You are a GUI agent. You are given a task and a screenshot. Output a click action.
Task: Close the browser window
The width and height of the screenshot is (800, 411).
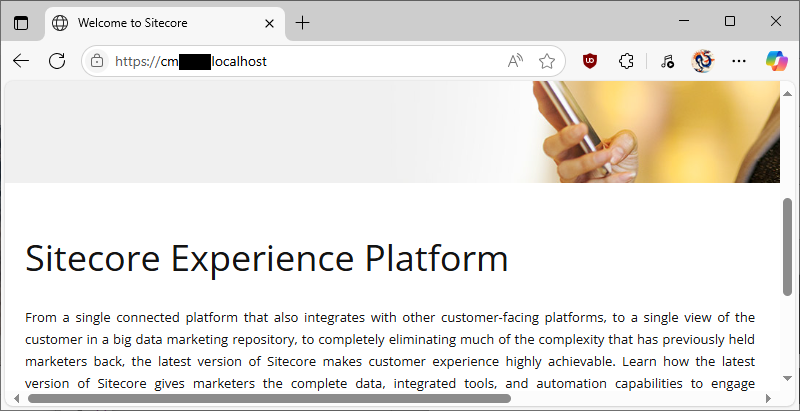[x=776, y=21]
